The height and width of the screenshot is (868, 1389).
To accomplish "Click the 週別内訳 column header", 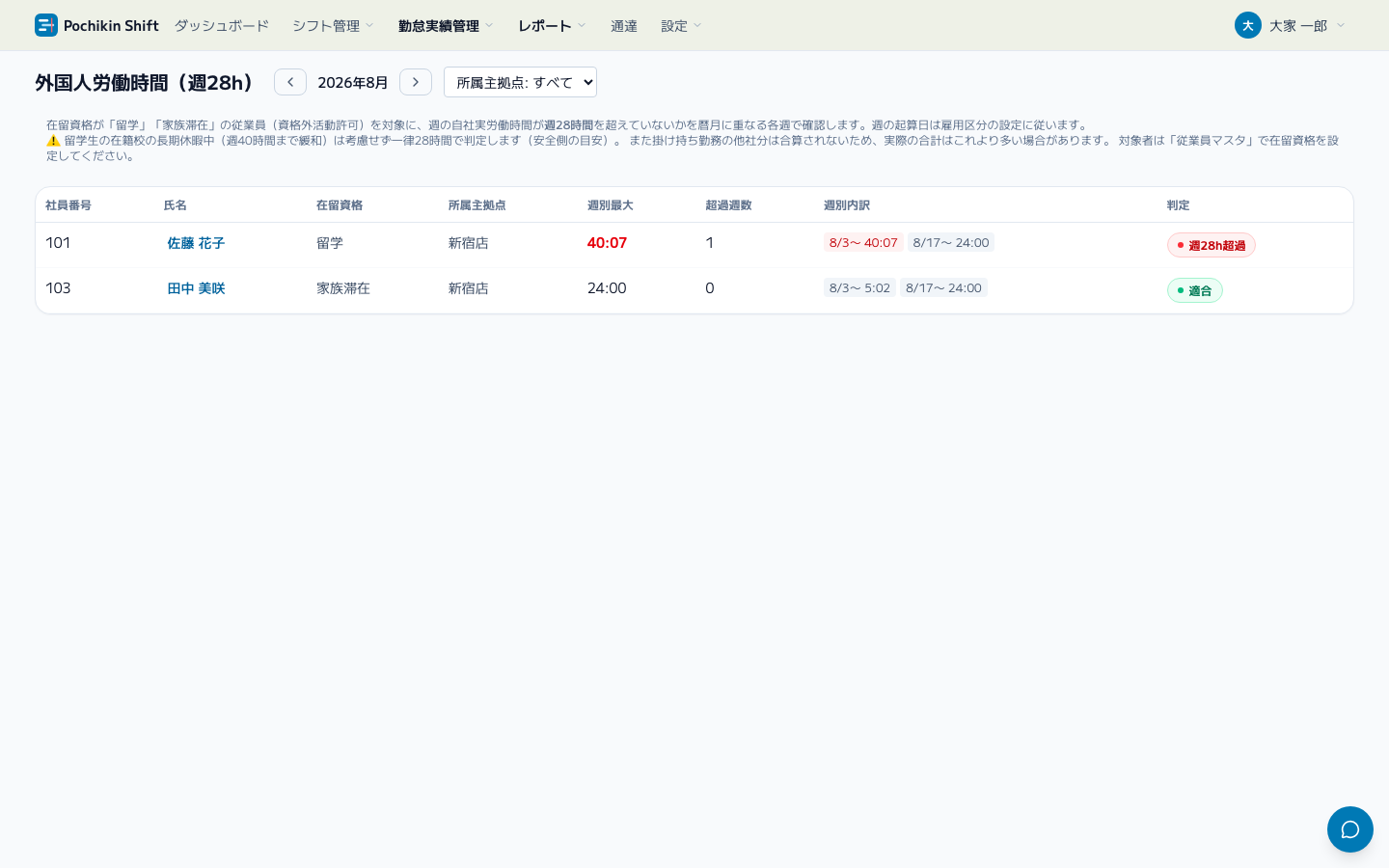I will pyautogui.click(x=847, y=205).
